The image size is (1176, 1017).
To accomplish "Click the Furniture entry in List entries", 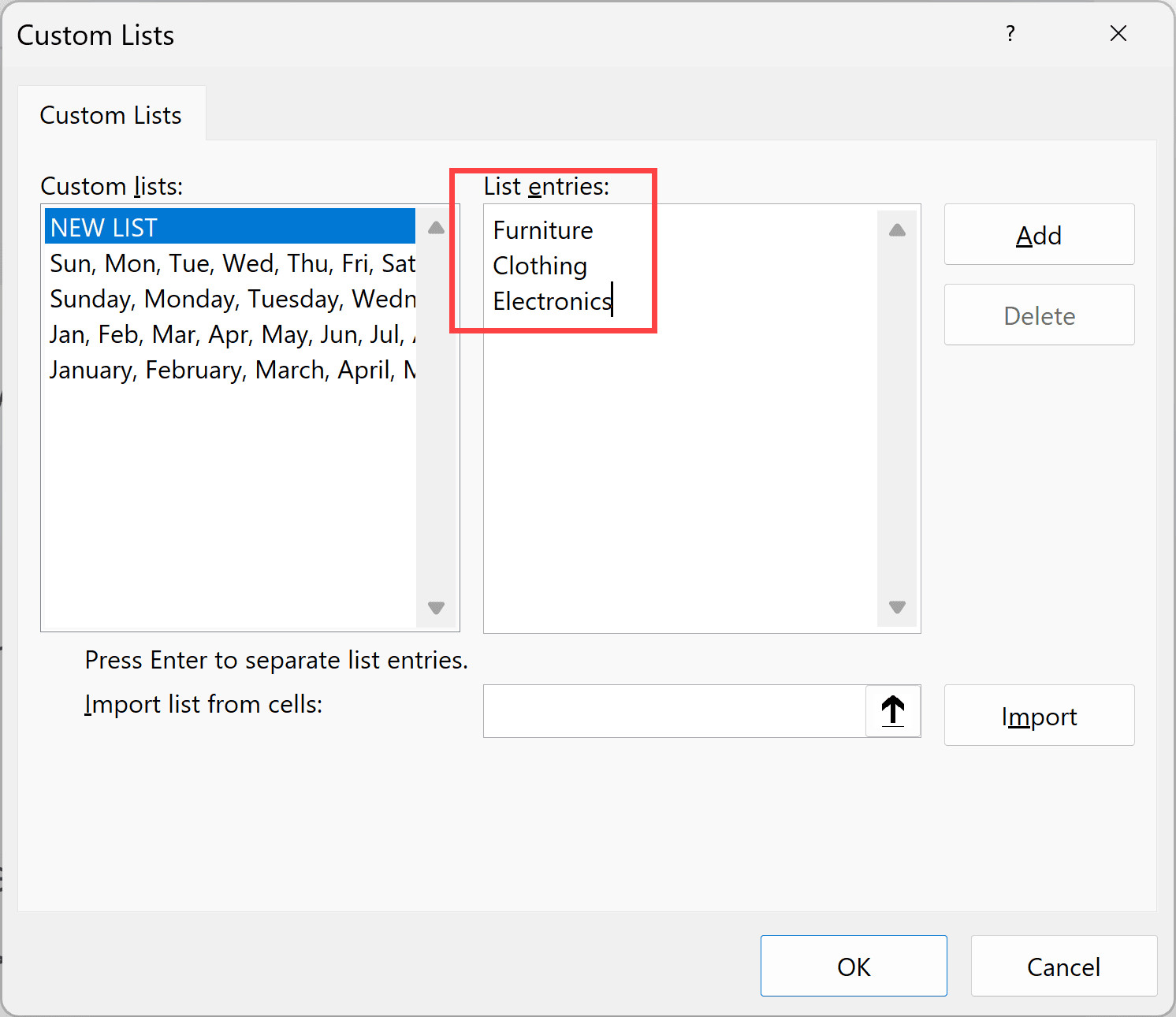I will 543,230.
